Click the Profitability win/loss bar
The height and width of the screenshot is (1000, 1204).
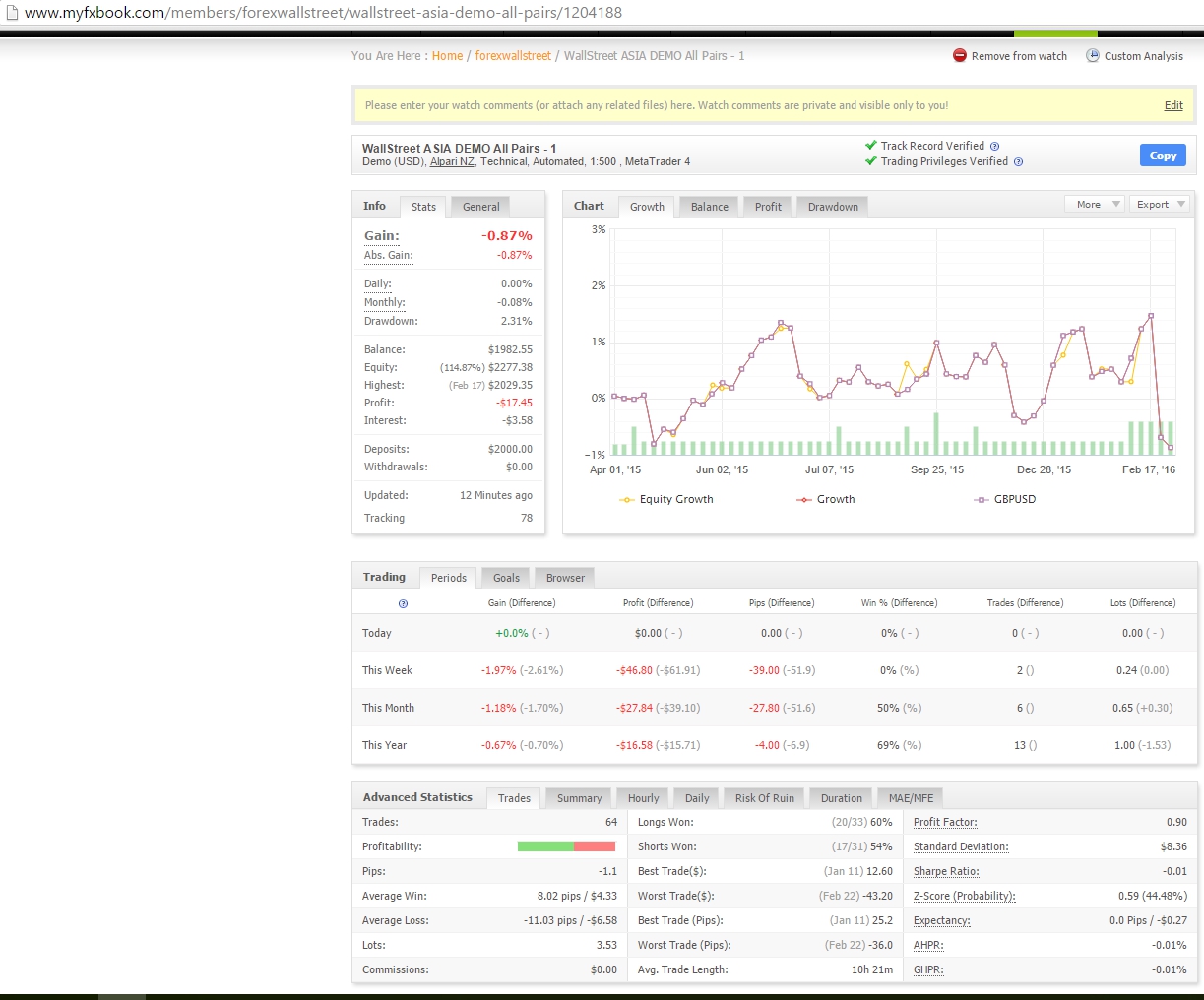pyautogui.click(x=566, y=846)
